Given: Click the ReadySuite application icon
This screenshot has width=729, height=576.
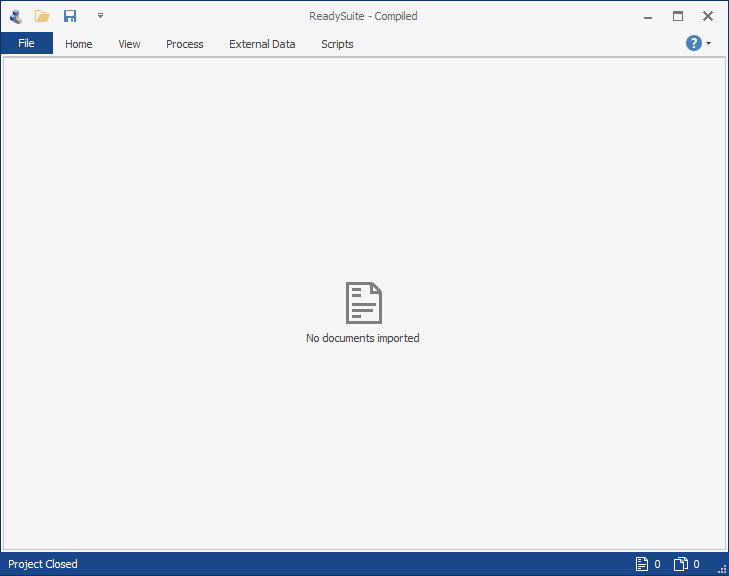Looking at the screenshot, I should tap(16, 16).
